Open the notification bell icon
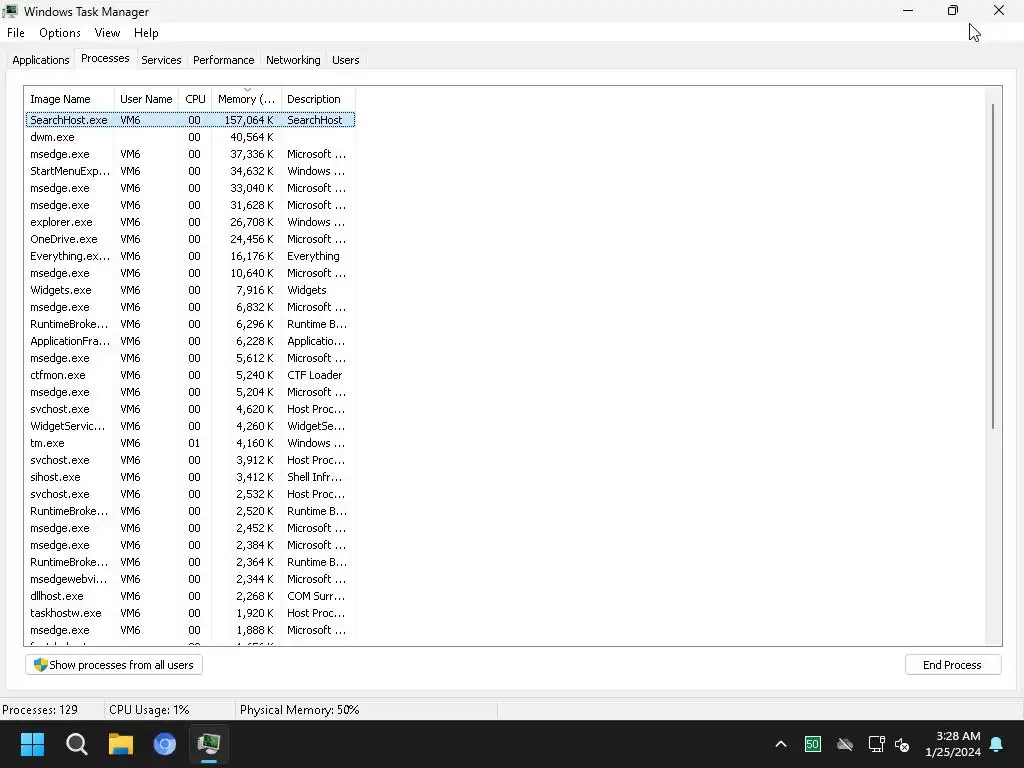The height and width of the screenshot is (768, 1024). tap(997, 744)
